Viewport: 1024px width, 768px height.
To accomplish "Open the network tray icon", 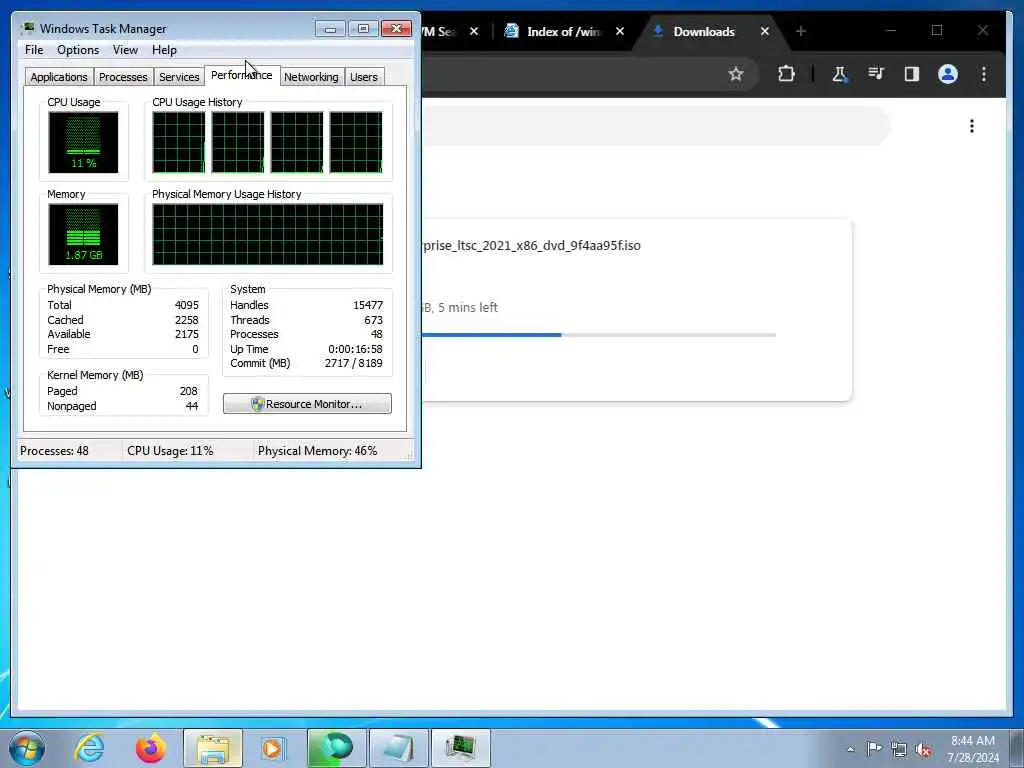I will 899,749.
